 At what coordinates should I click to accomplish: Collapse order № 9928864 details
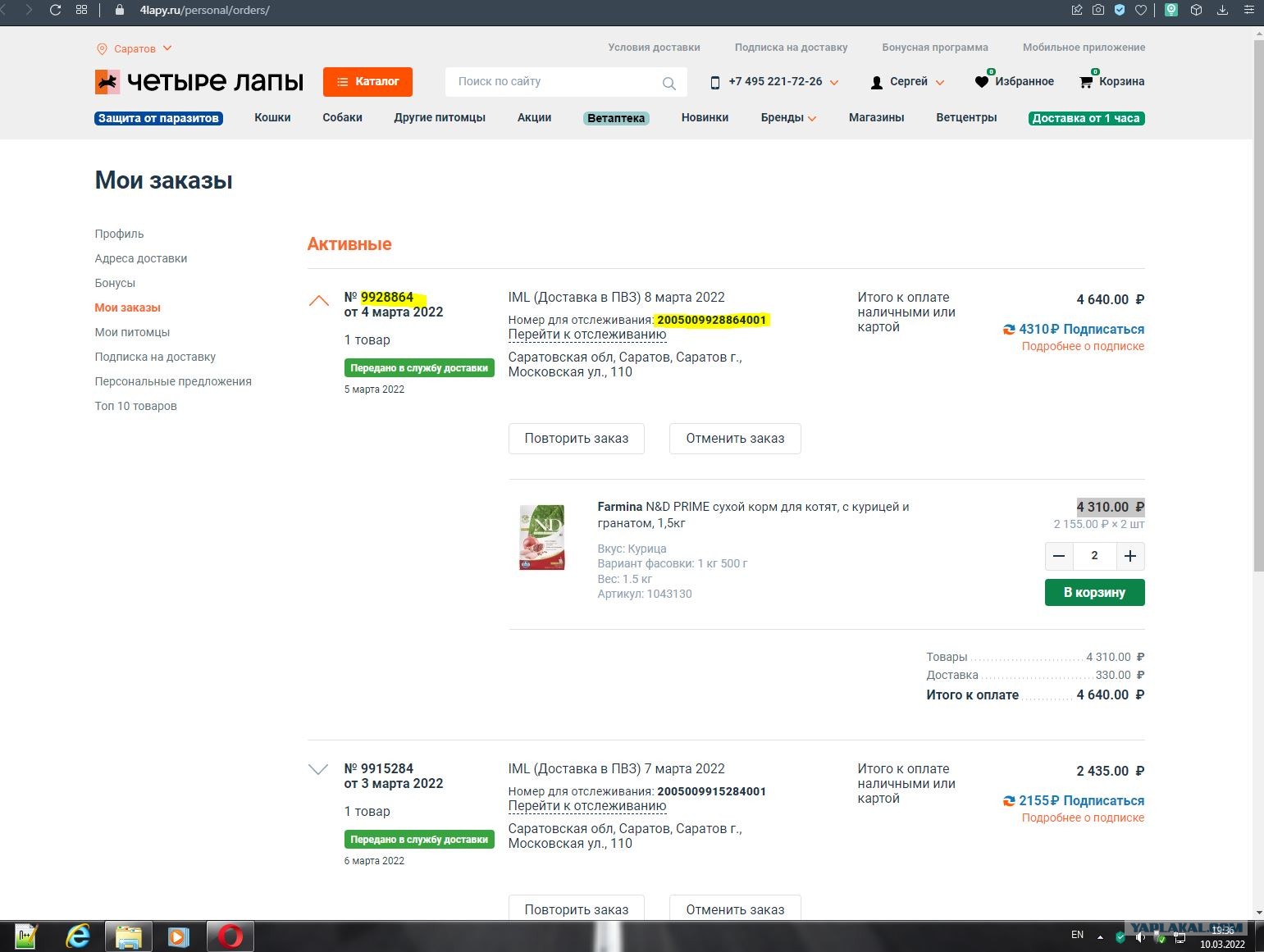[318, 300]
